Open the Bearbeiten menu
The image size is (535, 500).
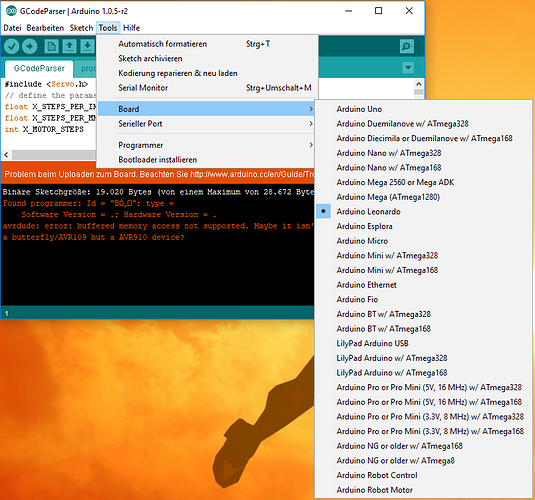click(45, 28)
